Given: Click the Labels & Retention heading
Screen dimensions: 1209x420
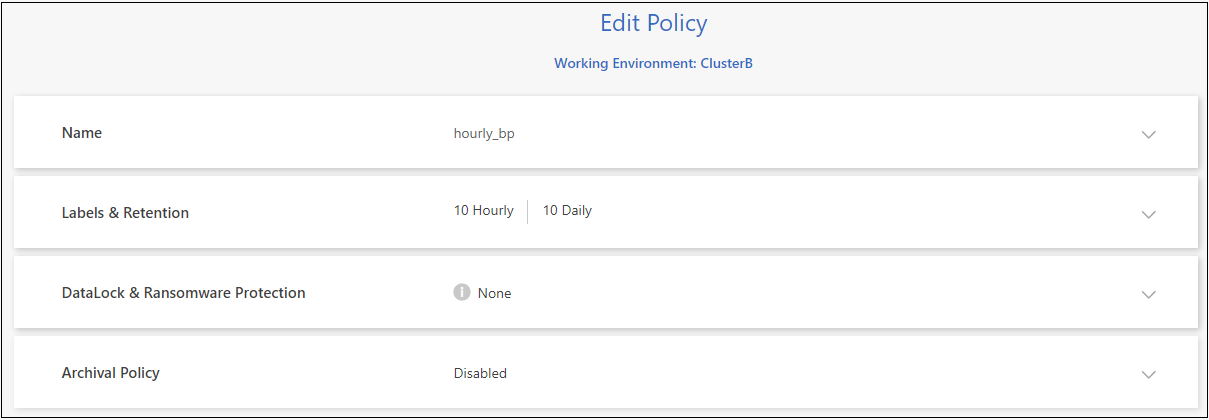Looking at the screenshot, I should [x=125, y=213].
